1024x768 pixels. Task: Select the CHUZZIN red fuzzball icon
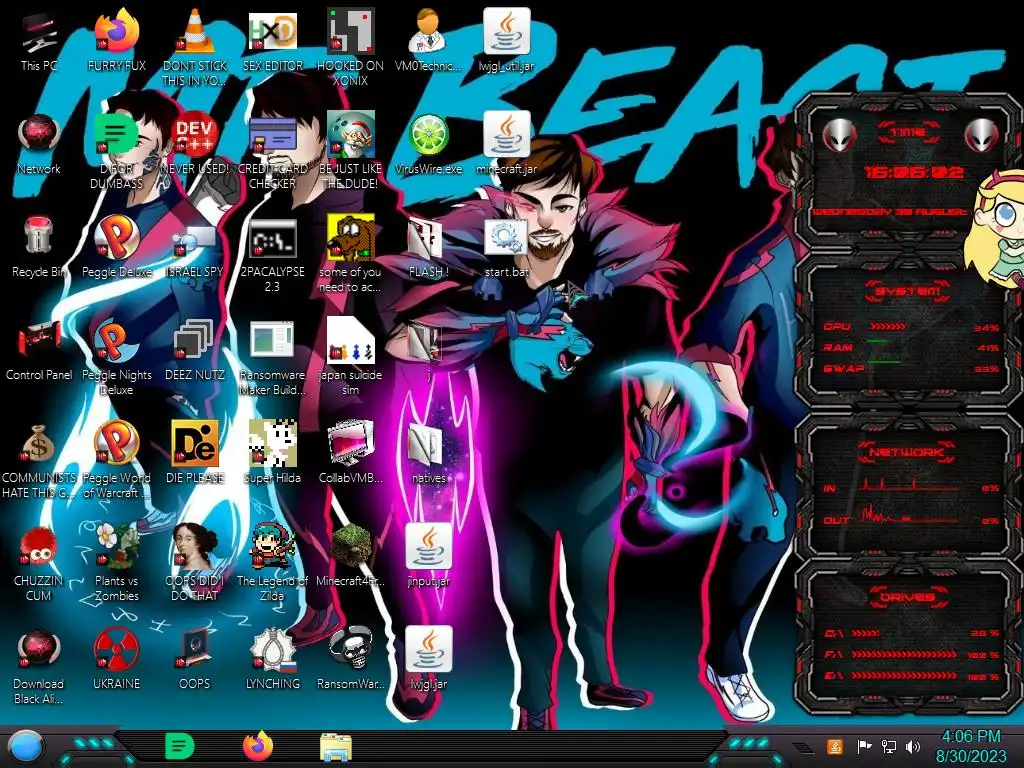pos(39,563)
